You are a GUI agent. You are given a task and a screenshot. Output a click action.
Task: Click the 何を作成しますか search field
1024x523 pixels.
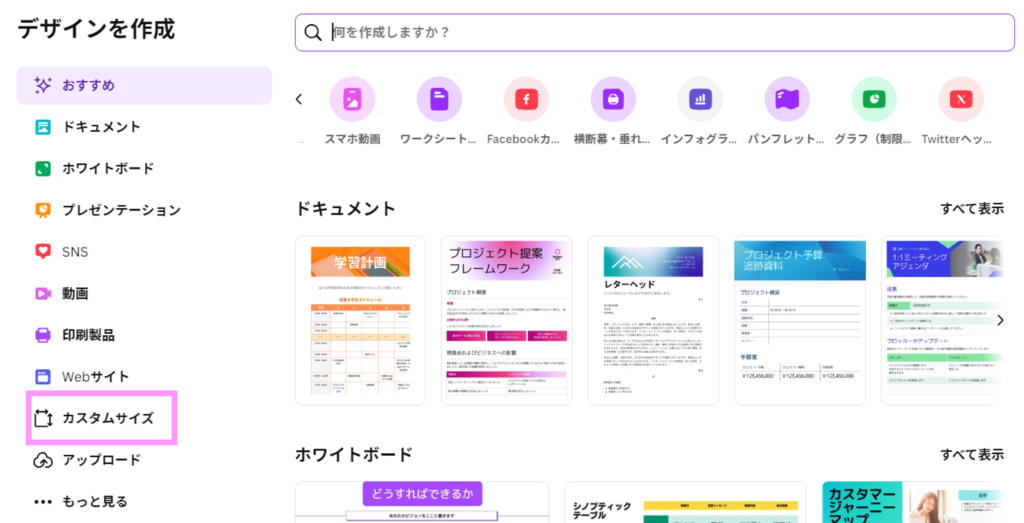click(x=660, y=32)
